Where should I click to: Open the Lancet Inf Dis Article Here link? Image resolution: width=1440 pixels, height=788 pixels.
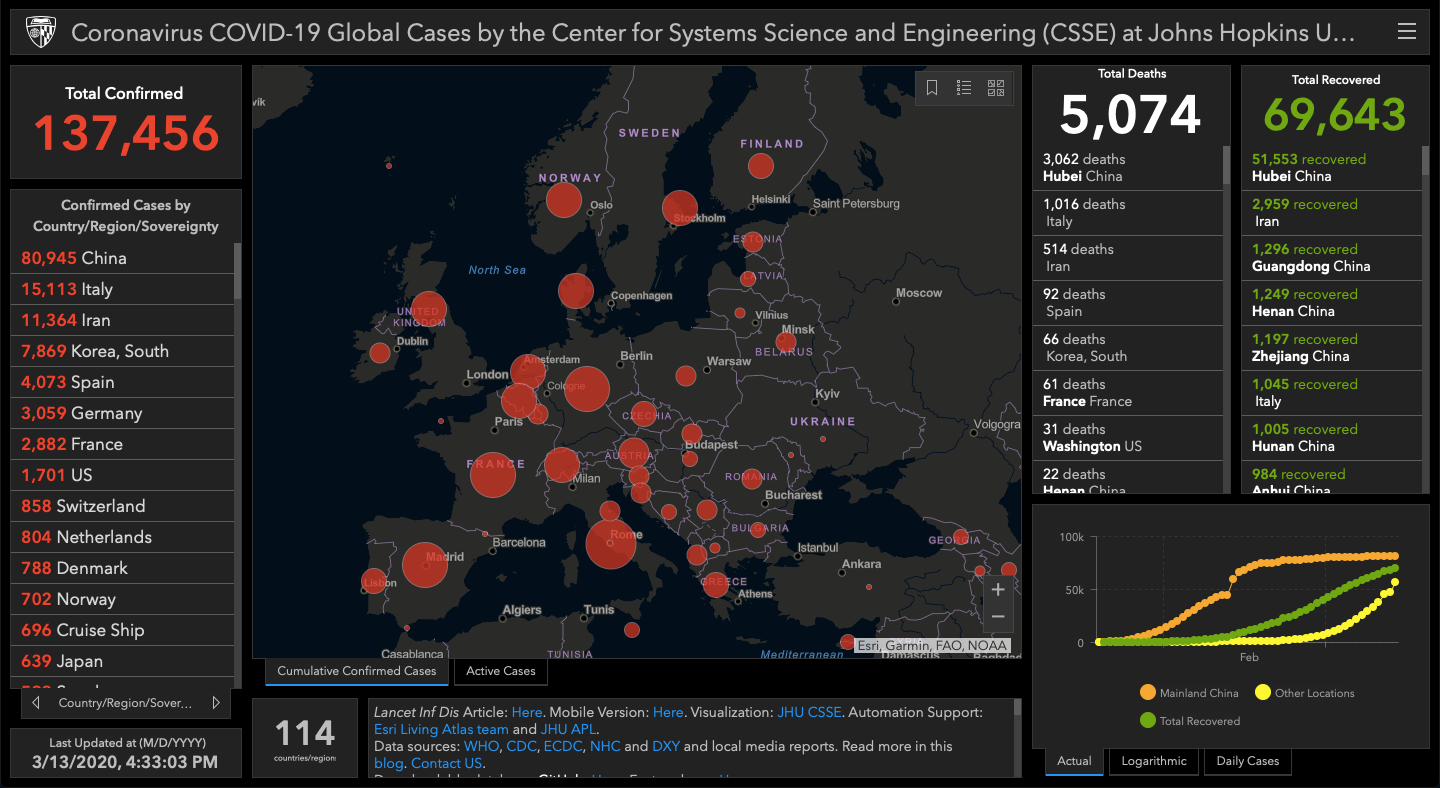[526, 713]
